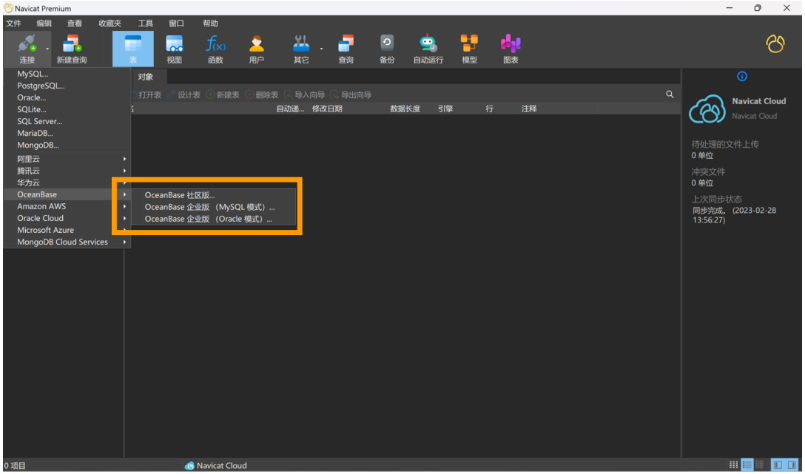Open 自动运行 (Automation) robot icon
This screenshot has height=474, width=805.
coord(428,49)
